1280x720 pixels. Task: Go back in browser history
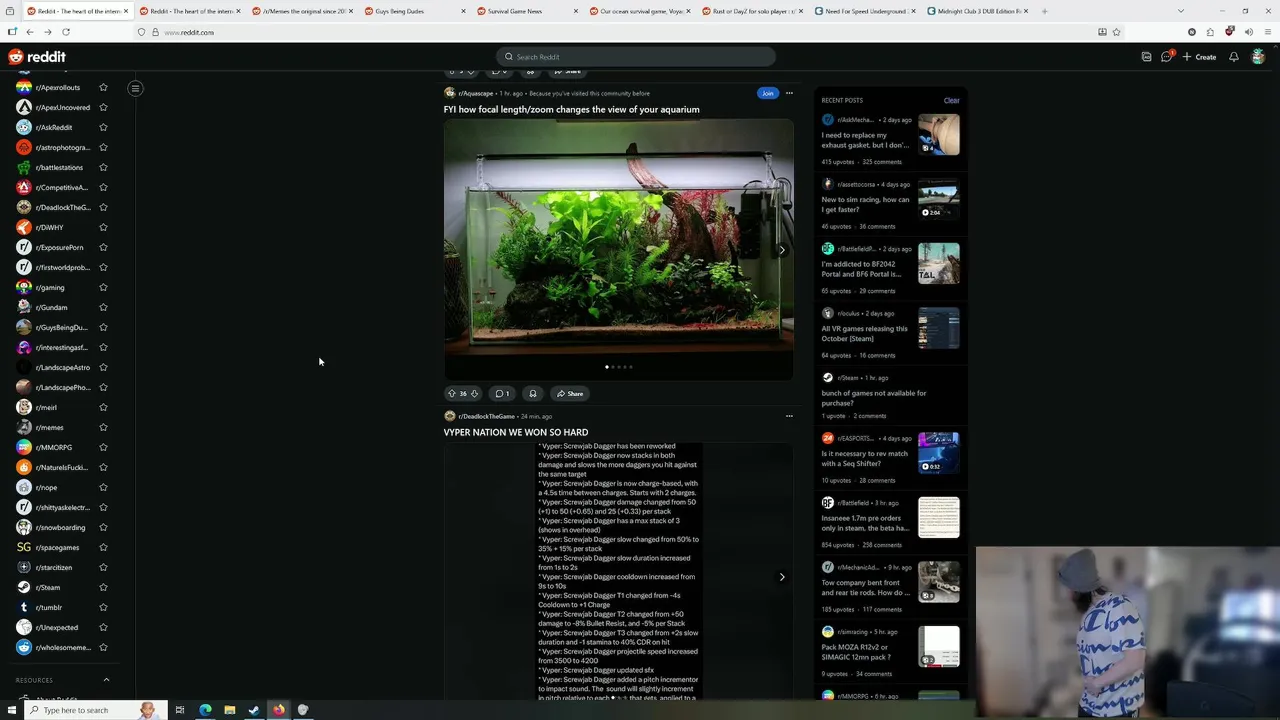click(x=30, y=32)
